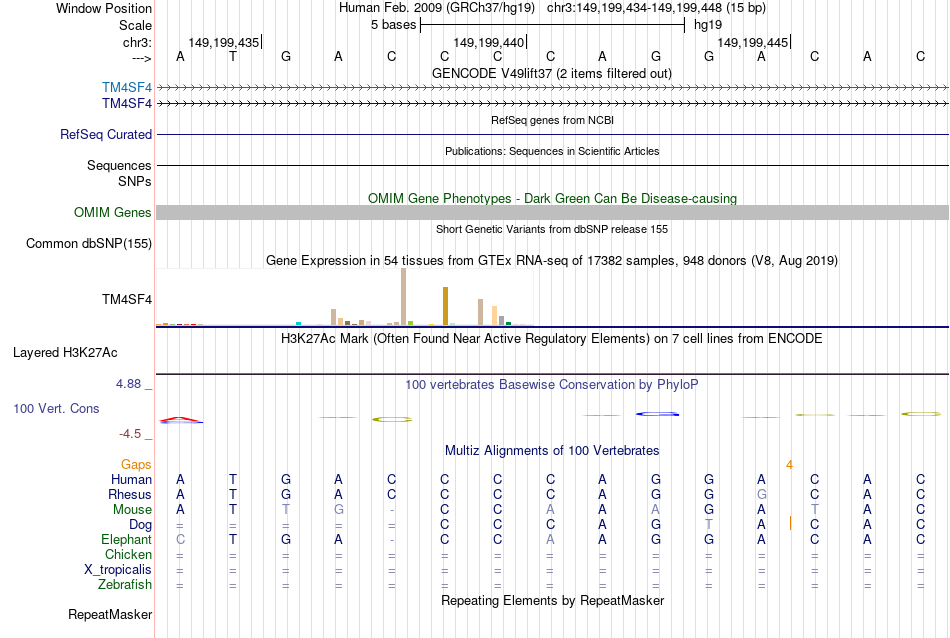The width and height of the screenshot is (950, 638).
Task: Click the Layered H3K27Ac label
Action: 65,353
